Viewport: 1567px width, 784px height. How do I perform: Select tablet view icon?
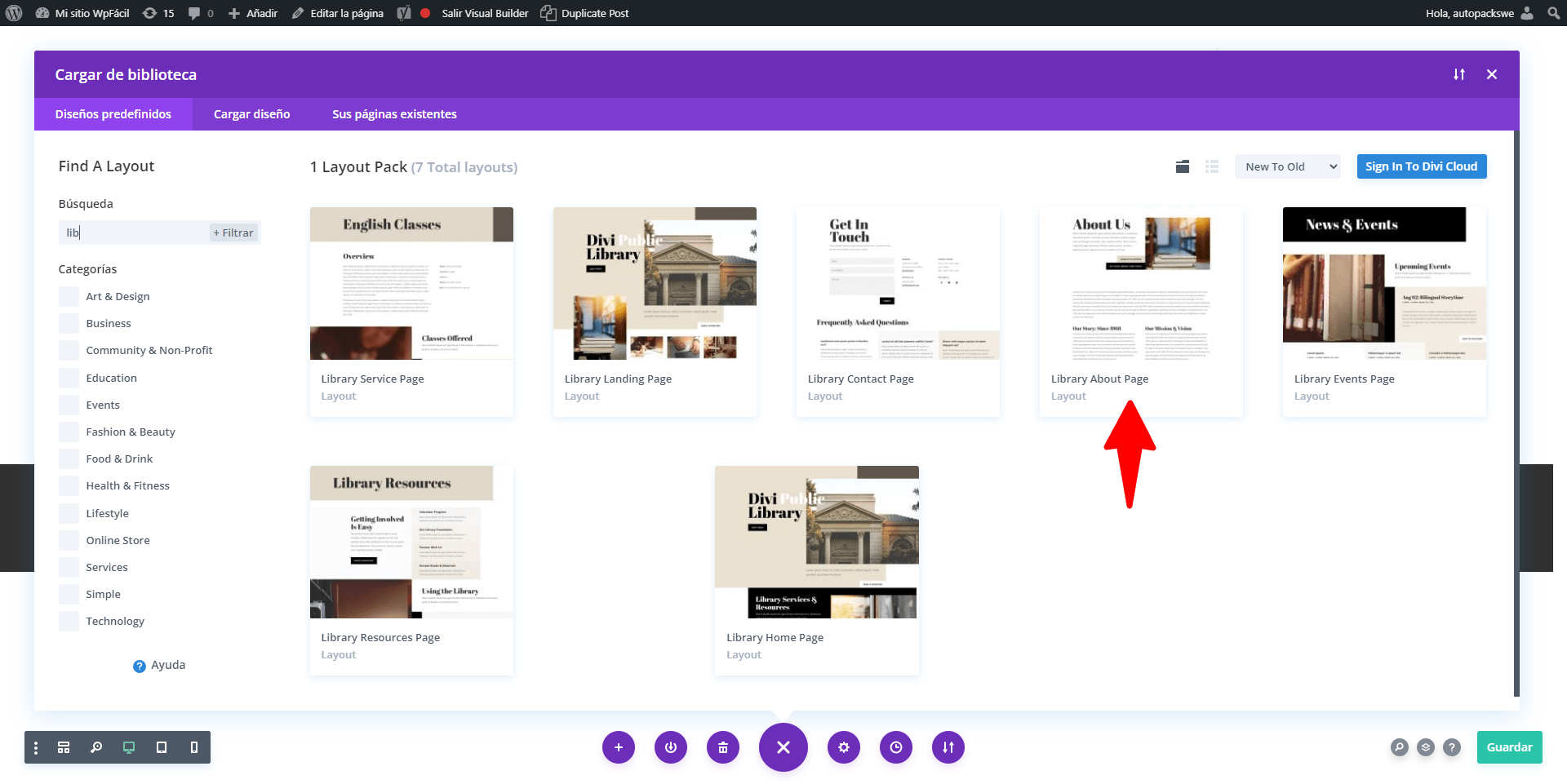coord(162,747)
